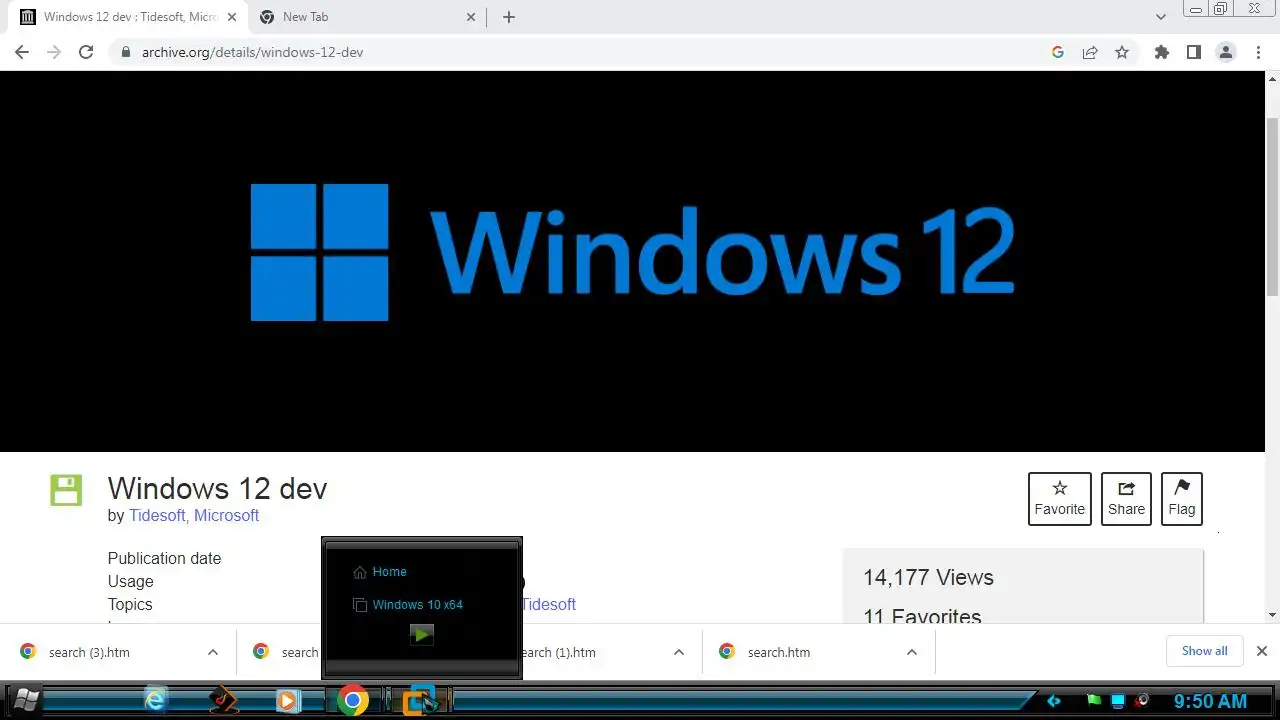Open the Chrome extensions puzzle icon
1280x720 pixels.
pyautogui.click(x=1161, y=52)
